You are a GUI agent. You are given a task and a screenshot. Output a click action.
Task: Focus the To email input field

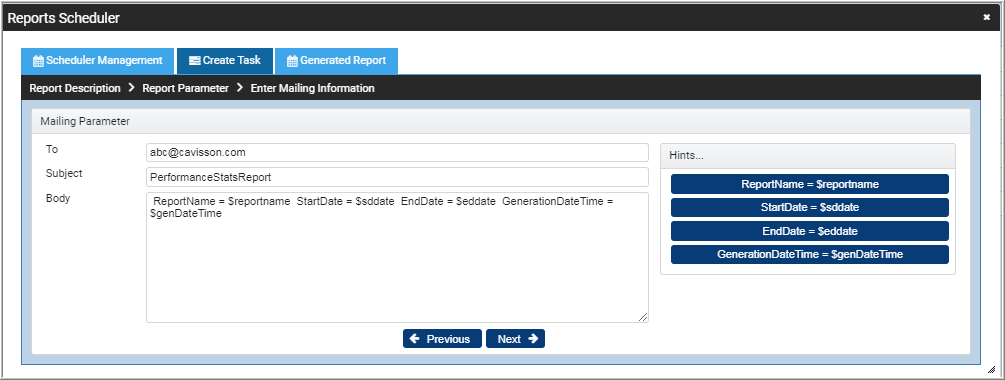point(397,153)
